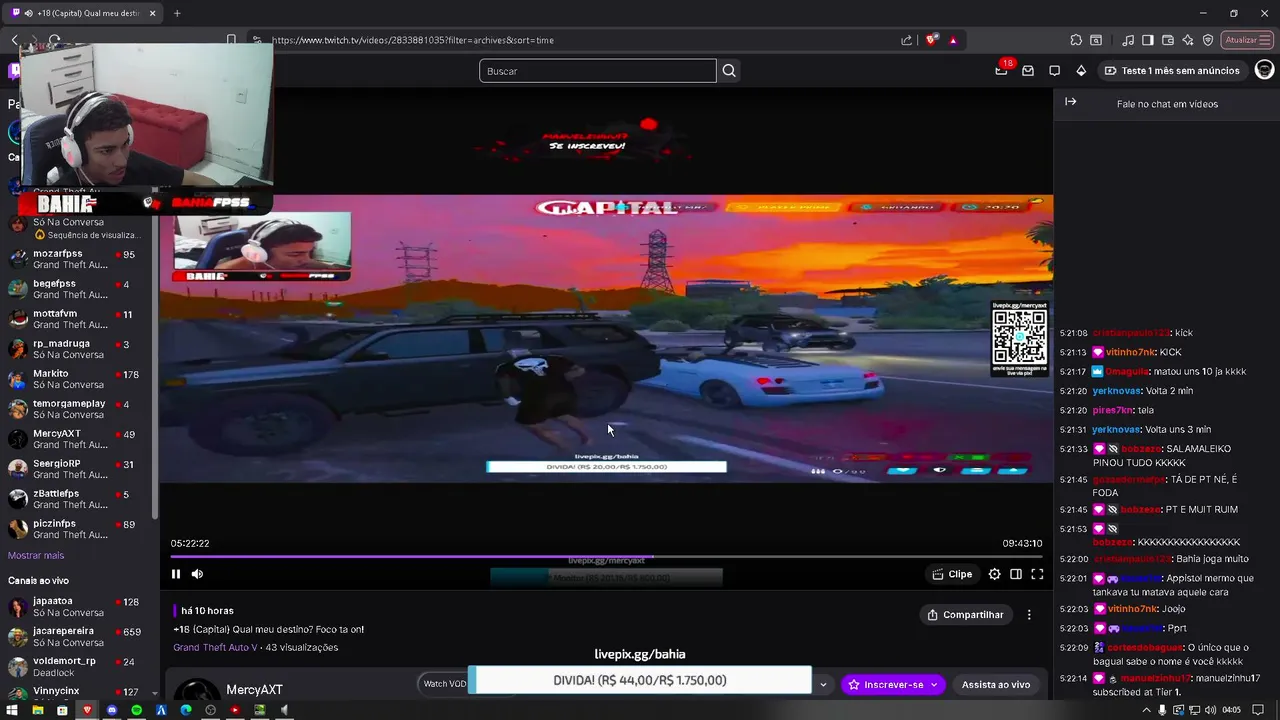Open zBattlefps channel in sidebar

(x=79, y=500)
